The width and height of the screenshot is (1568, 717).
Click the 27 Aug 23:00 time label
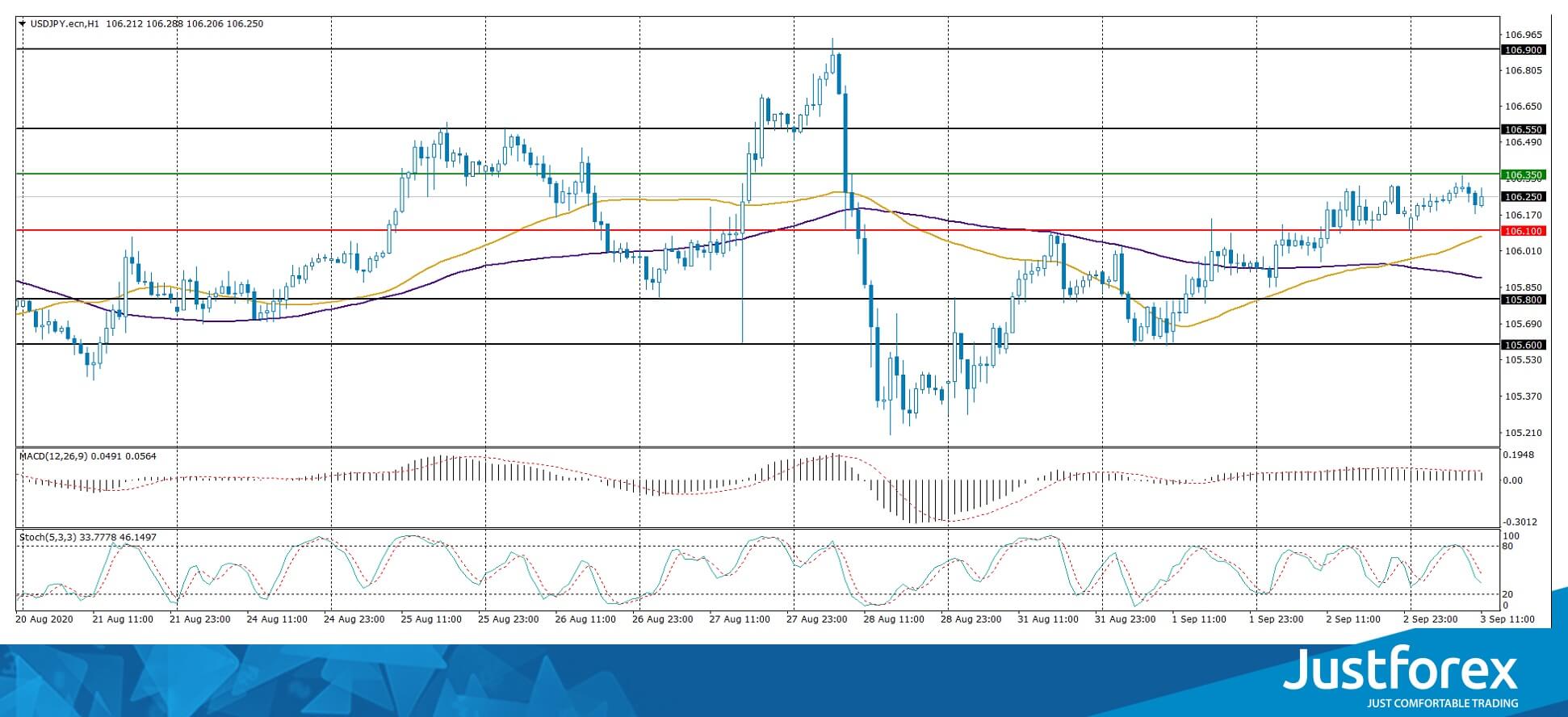pos(816,619)
